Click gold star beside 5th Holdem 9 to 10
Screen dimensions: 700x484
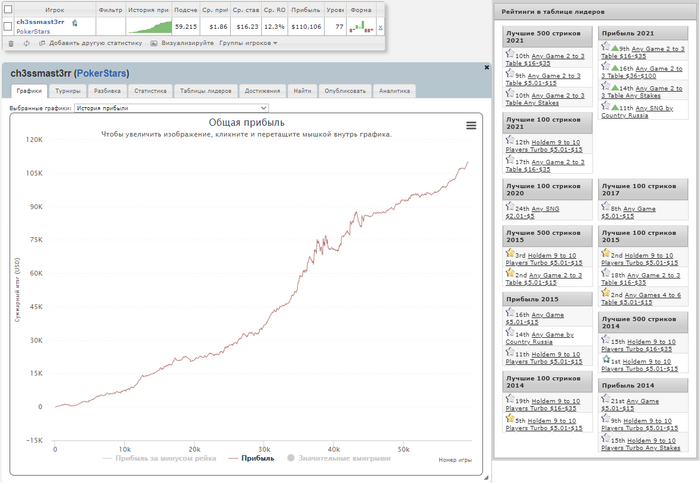510,419
